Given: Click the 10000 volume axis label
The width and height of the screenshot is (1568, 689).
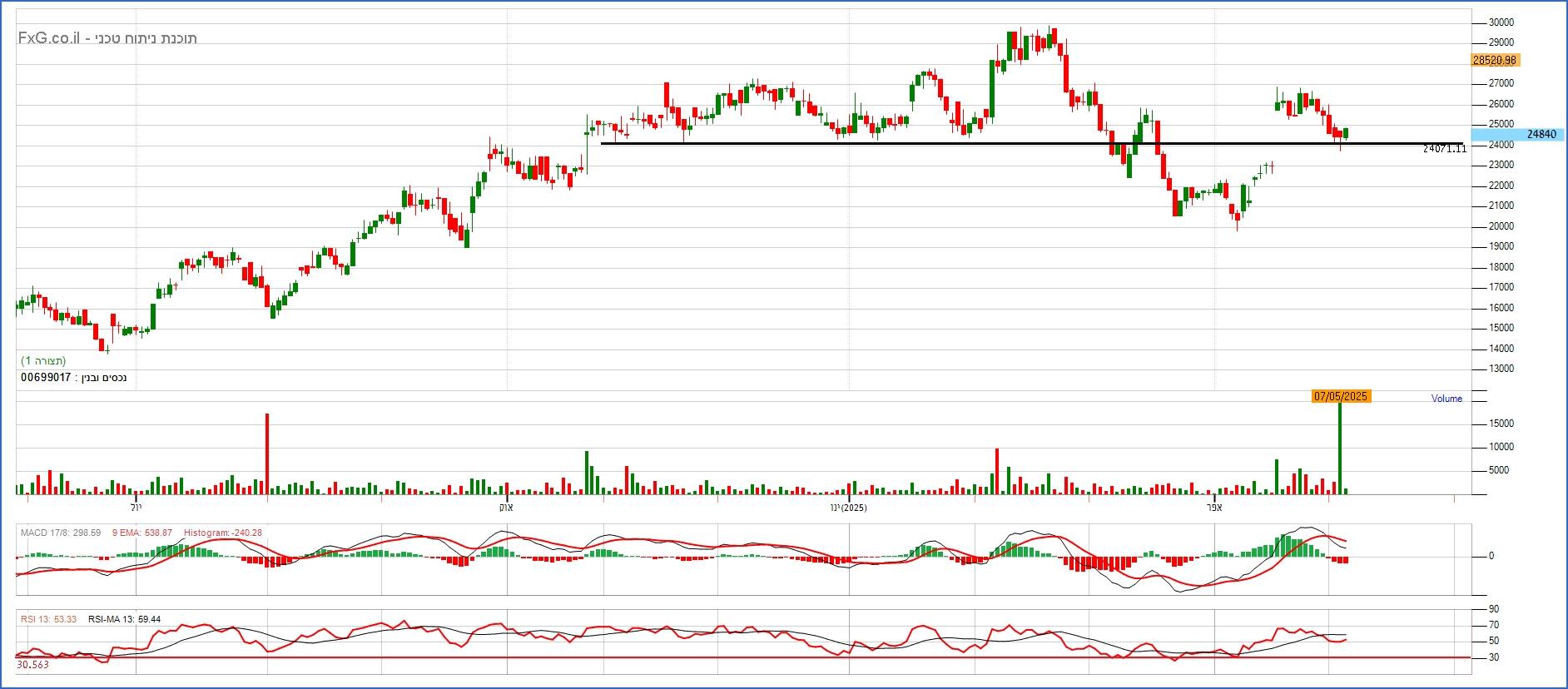Looking at the screenshot, I should click(1501, 447).
